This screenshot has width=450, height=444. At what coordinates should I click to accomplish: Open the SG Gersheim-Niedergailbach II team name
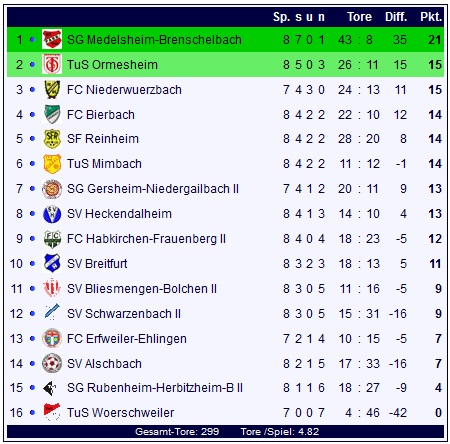pos(153,189)
